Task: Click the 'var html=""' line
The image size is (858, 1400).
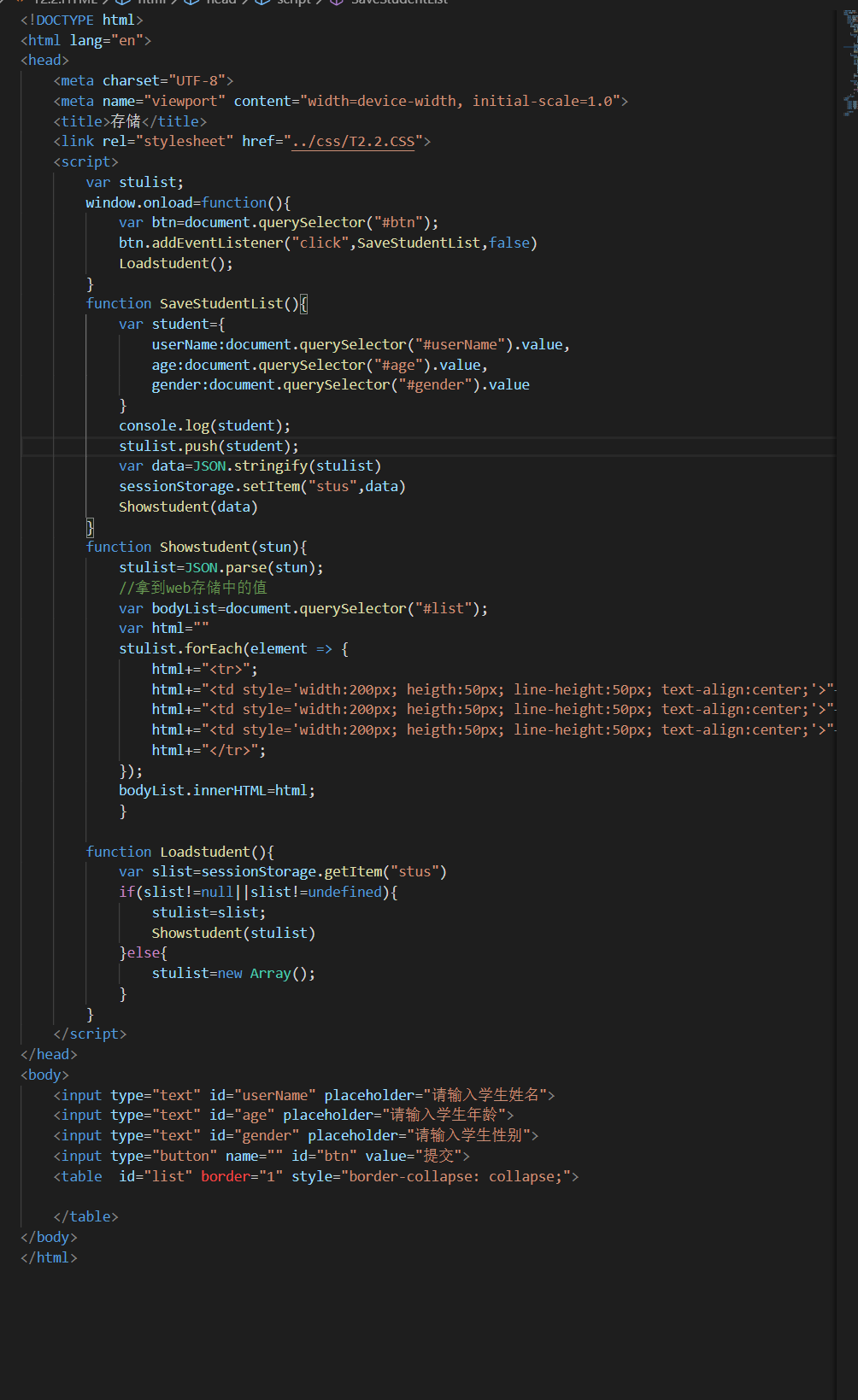Action: pos(164,628)
